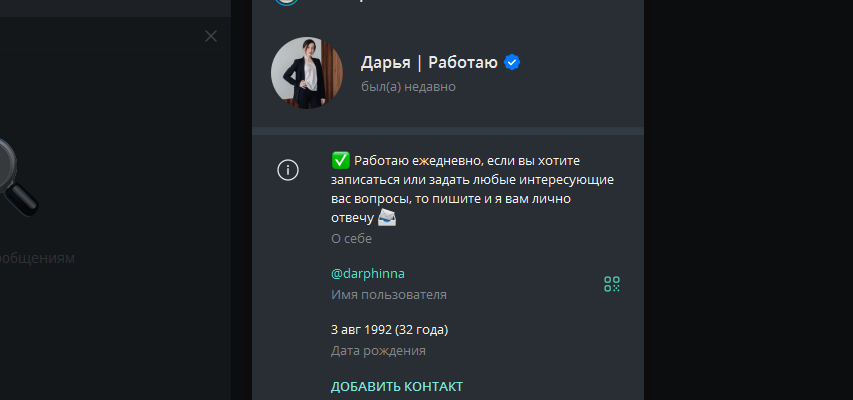Click the info circle icon beside the bio

coord(288,170)
